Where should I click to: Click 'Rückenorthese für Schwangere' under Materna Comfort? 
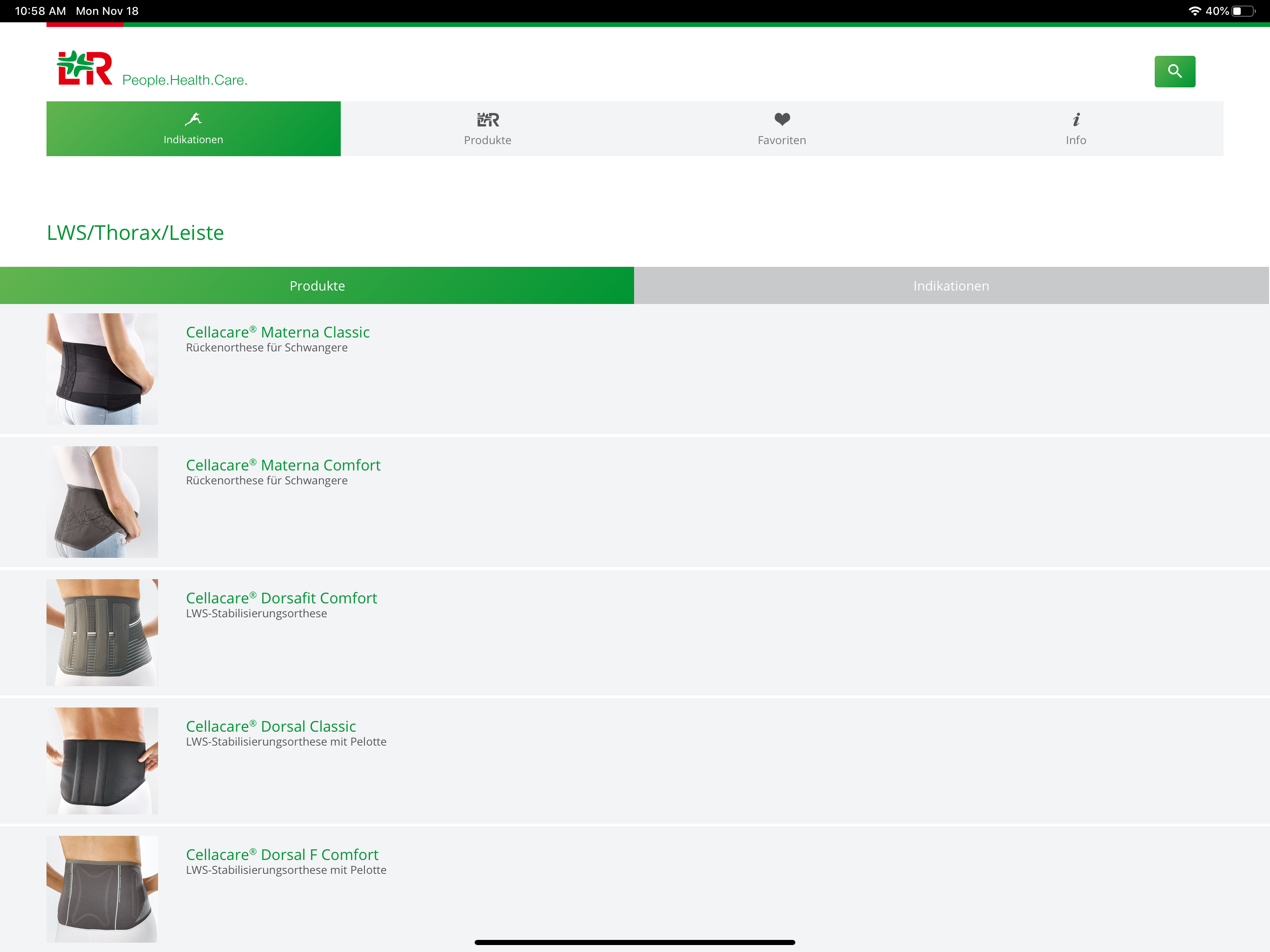point(267,481)
